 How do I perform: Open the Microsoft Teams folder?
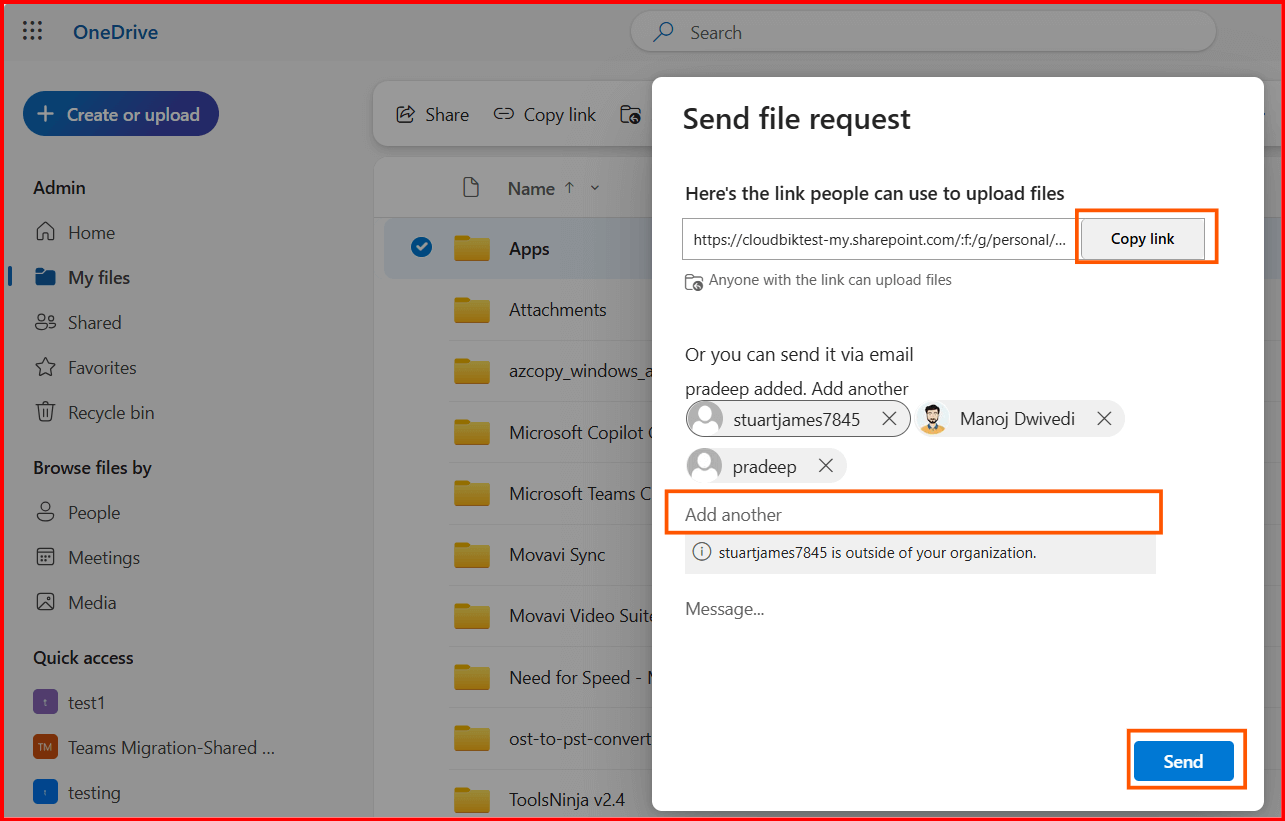pos(580,494)
